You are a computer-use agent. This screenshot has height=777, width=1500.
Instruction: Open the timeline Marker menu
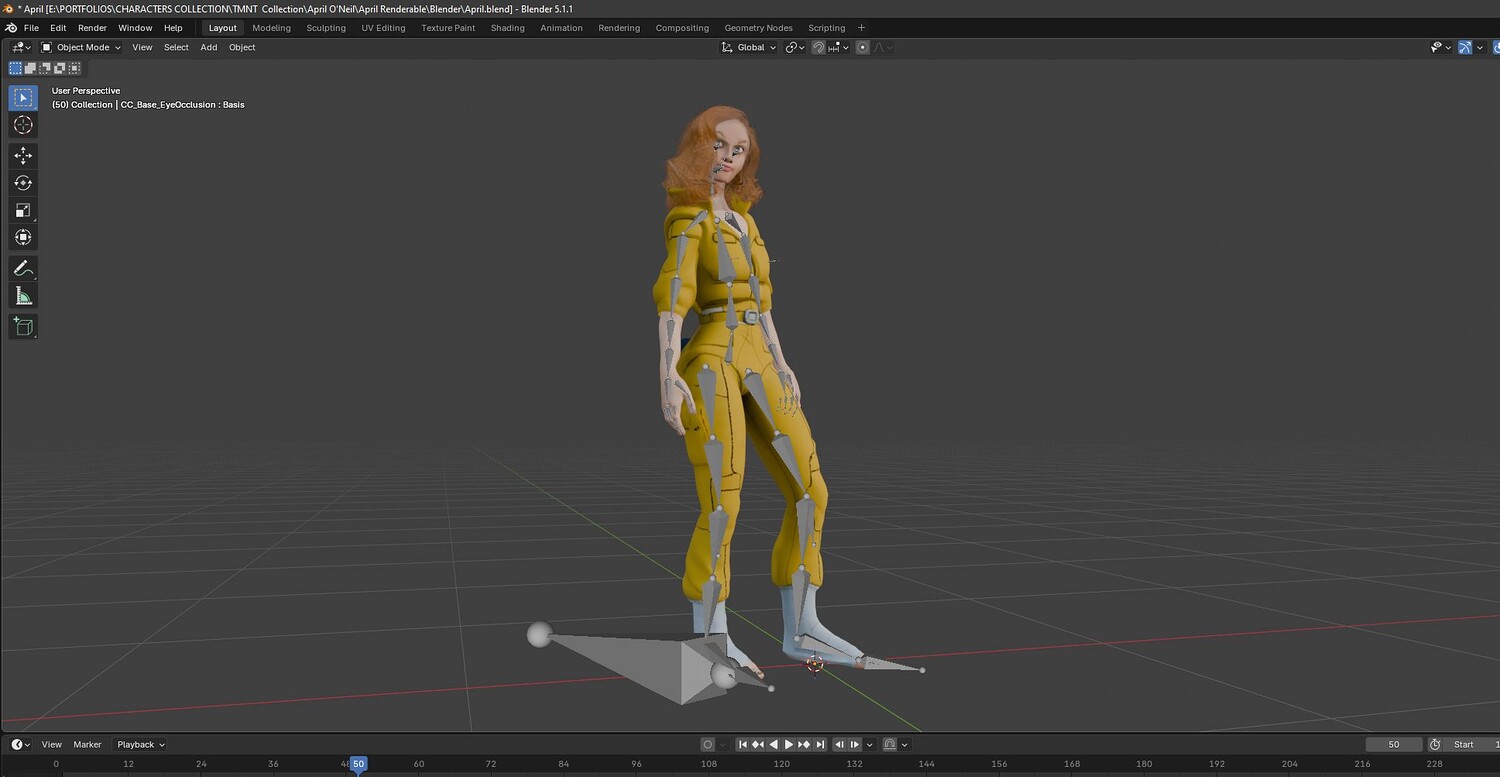88,745
